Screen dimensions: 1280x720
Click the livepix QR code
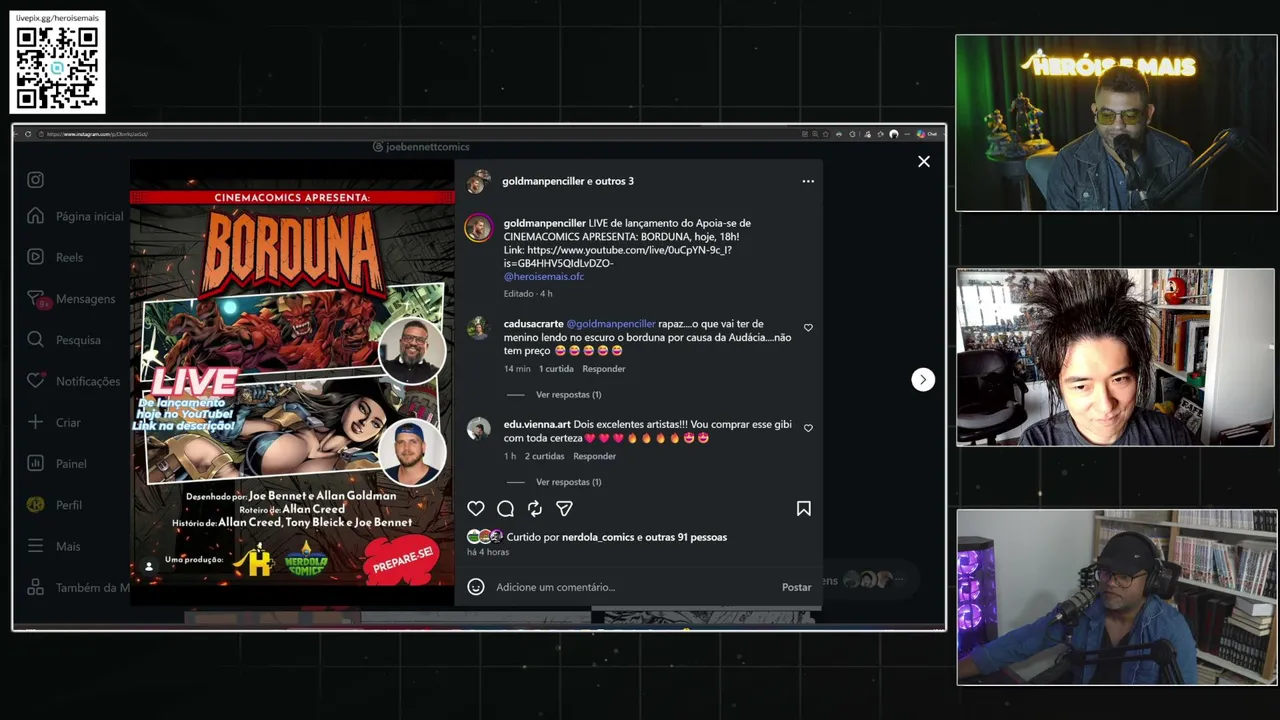pyautogui.click(x=57, y=68)
